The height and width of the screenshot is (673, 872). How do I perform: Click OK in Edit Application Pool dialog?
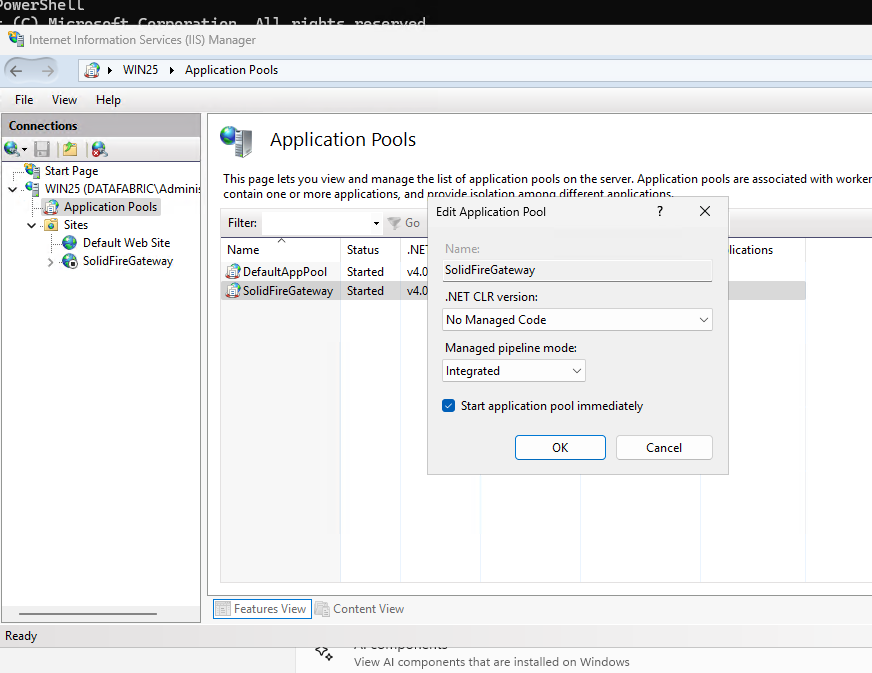[x=560, y=448]
